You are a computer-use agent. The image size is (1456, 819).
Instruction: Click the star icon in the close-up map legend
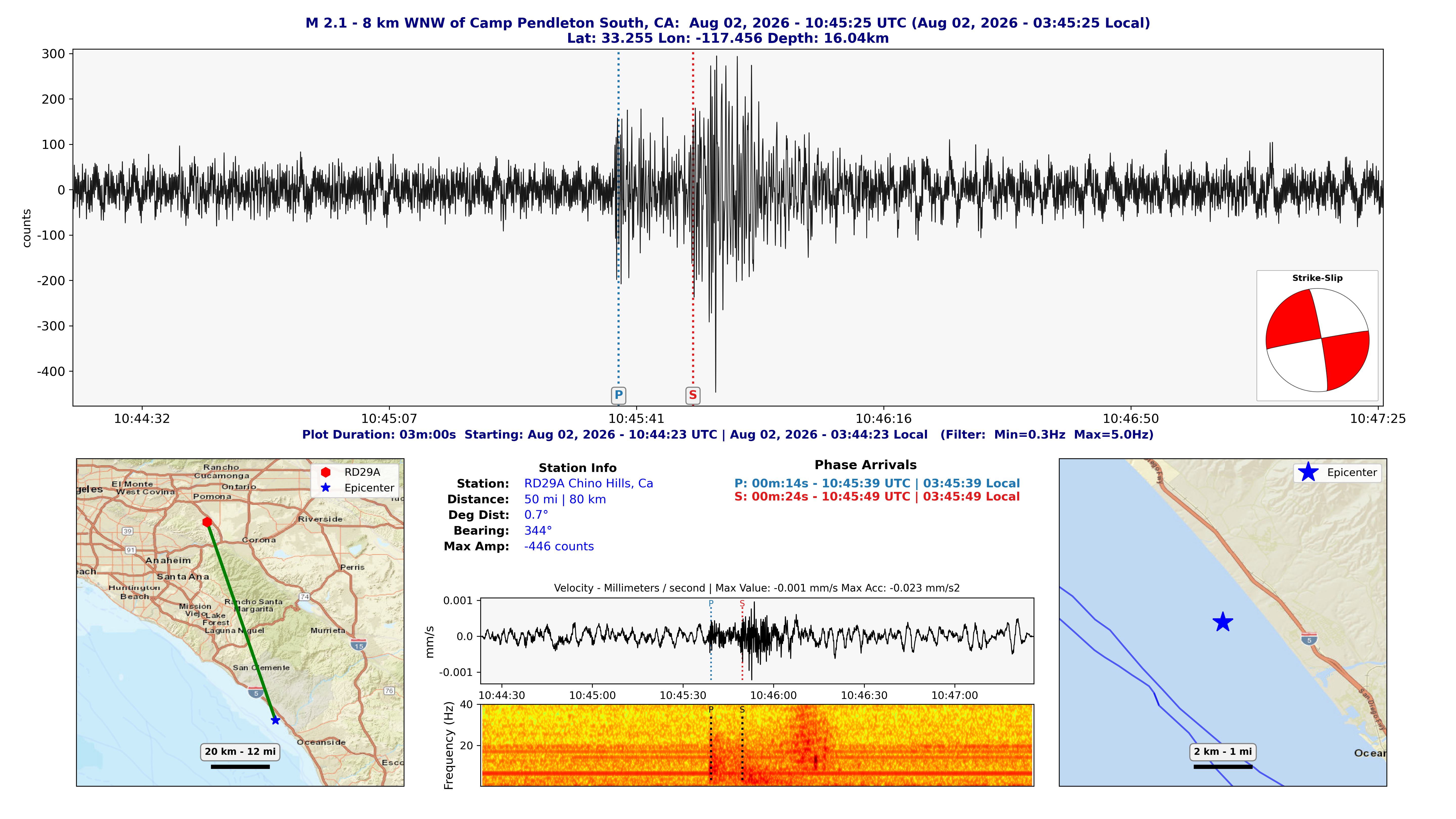1308,472
